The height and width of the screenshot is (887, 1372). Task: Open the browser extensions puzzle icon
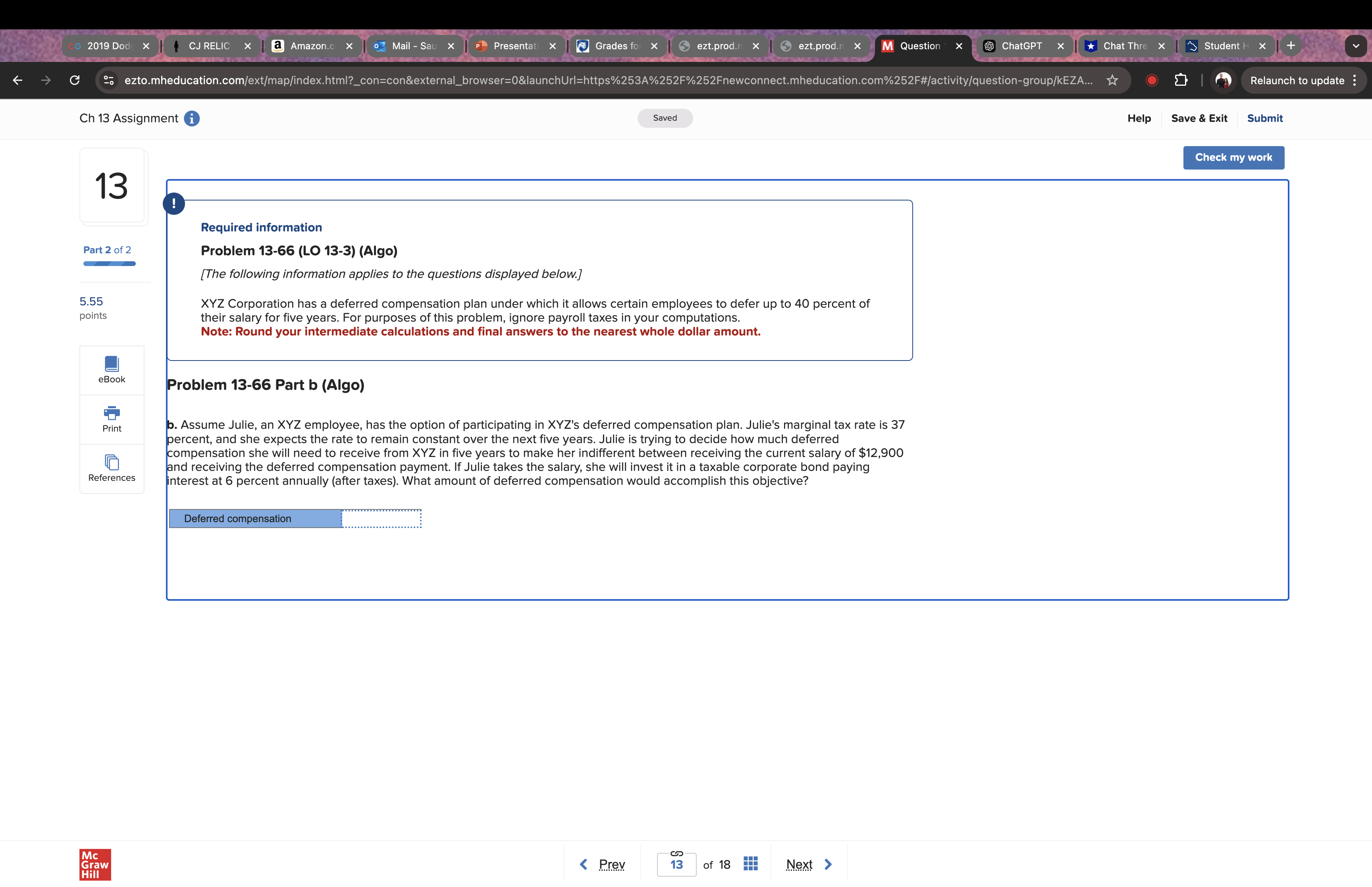pyautogui.click(x=1181, y=80)
